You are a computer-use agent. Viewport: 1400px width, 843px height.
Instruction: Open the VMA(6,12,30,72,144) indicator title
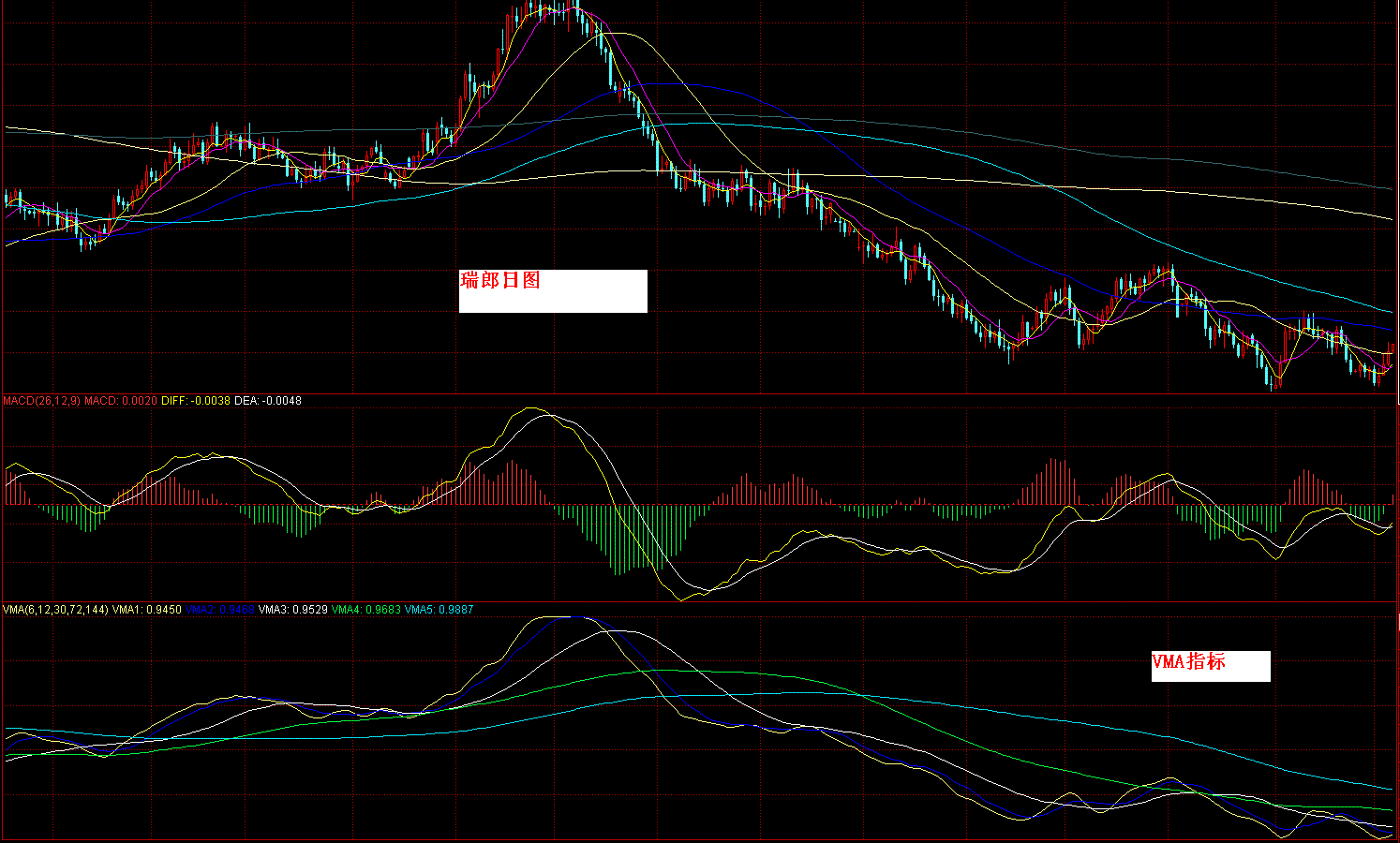(x=56, y=610)
